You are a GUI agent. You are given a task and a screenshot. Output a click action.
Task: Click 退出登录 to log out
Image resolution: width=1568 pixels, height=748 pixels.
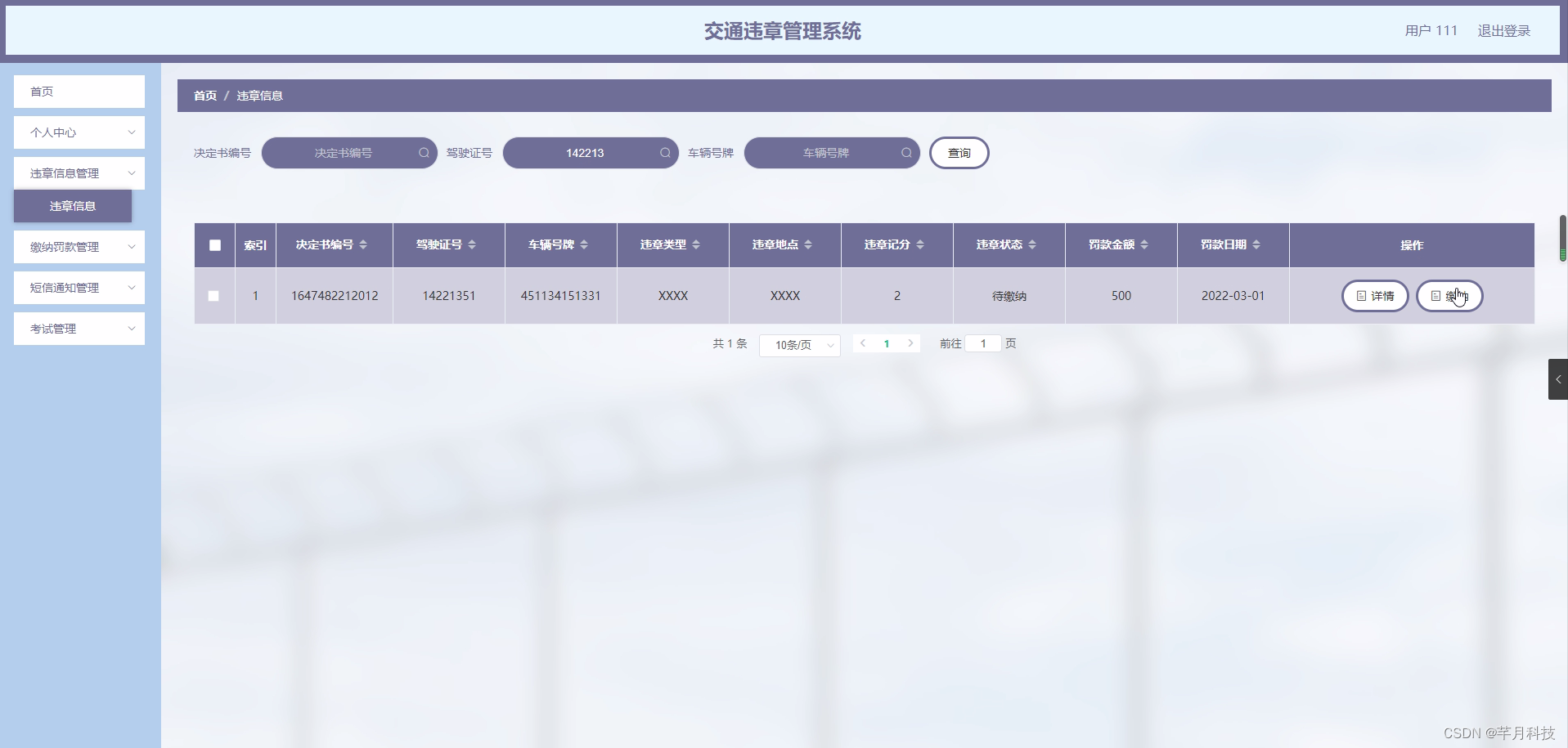tap(1503, 30)
